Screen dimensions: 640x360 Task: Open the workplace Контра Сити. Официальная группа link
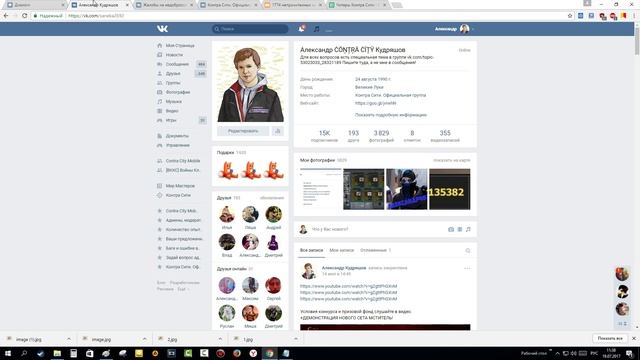(x=390, y=95)
